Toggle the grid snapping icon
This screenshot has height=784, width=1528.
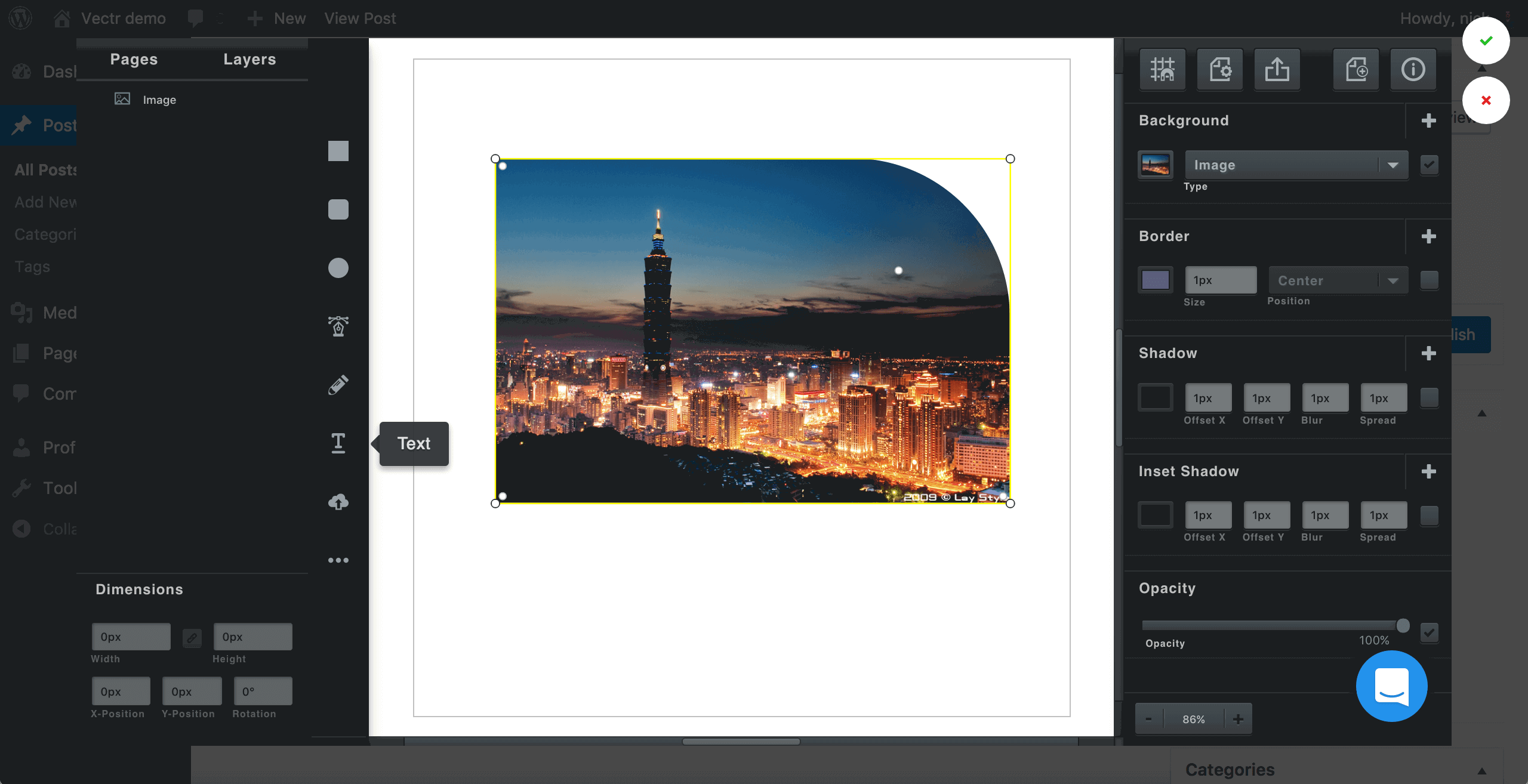[x=1163, y=69]
